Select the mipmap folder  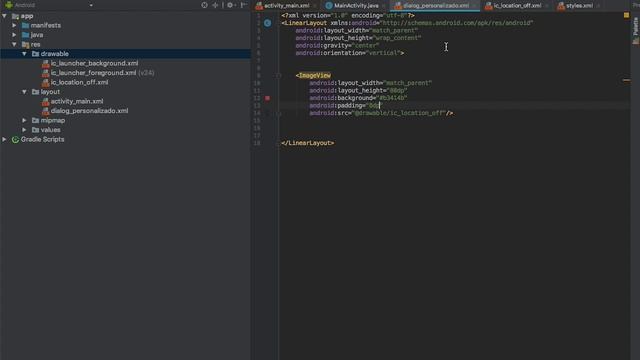[53, 120]
